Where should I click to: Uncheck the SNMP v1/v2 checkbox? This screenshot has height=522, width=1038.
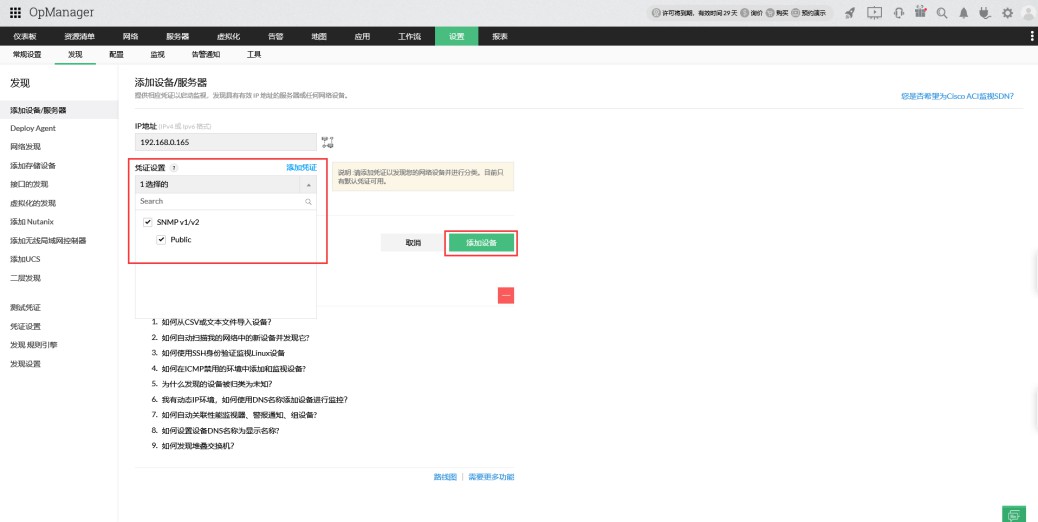click(148, 222)
